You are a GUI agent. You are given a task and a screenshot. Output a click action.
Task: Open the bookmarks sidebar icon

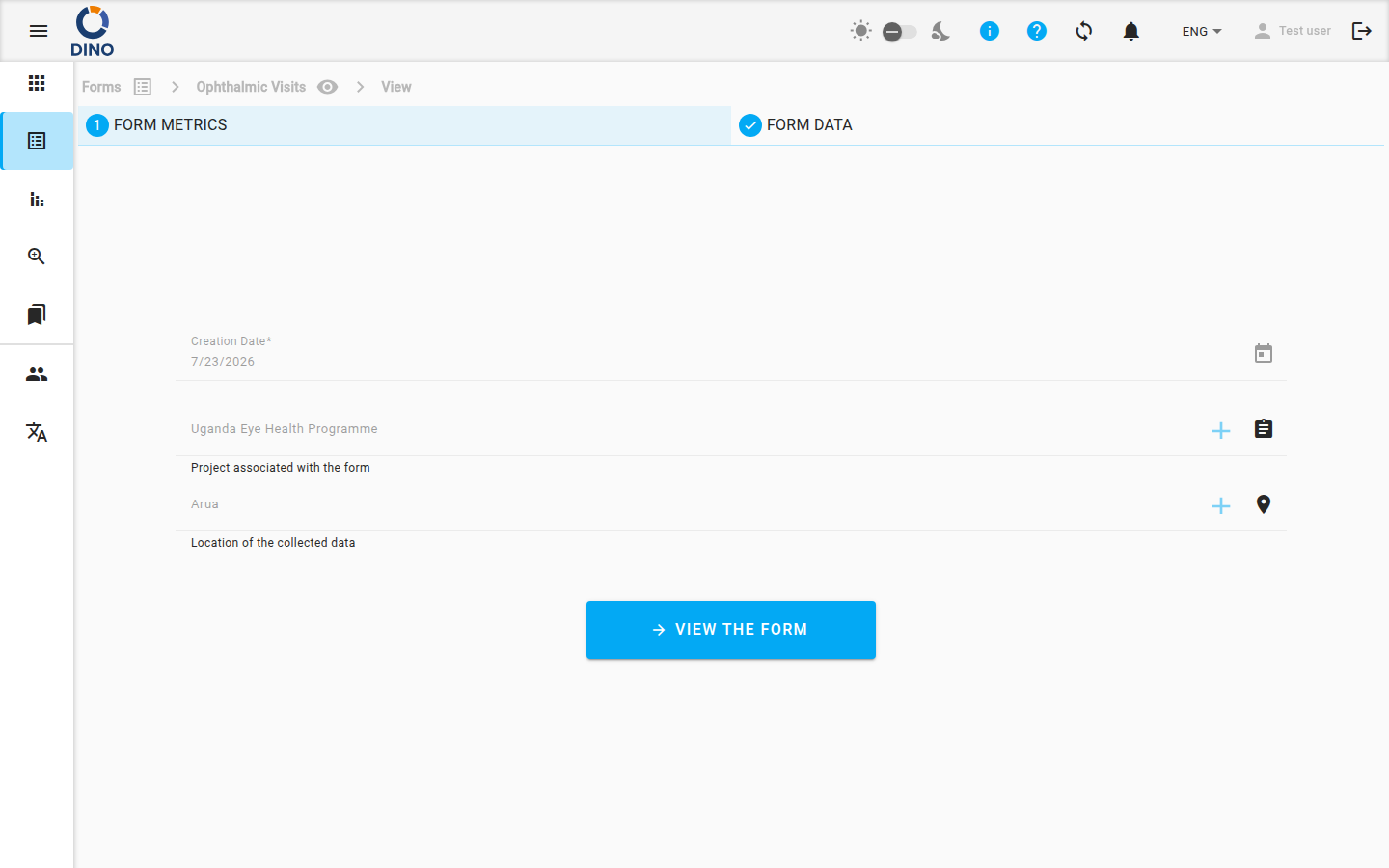(37, 314)
